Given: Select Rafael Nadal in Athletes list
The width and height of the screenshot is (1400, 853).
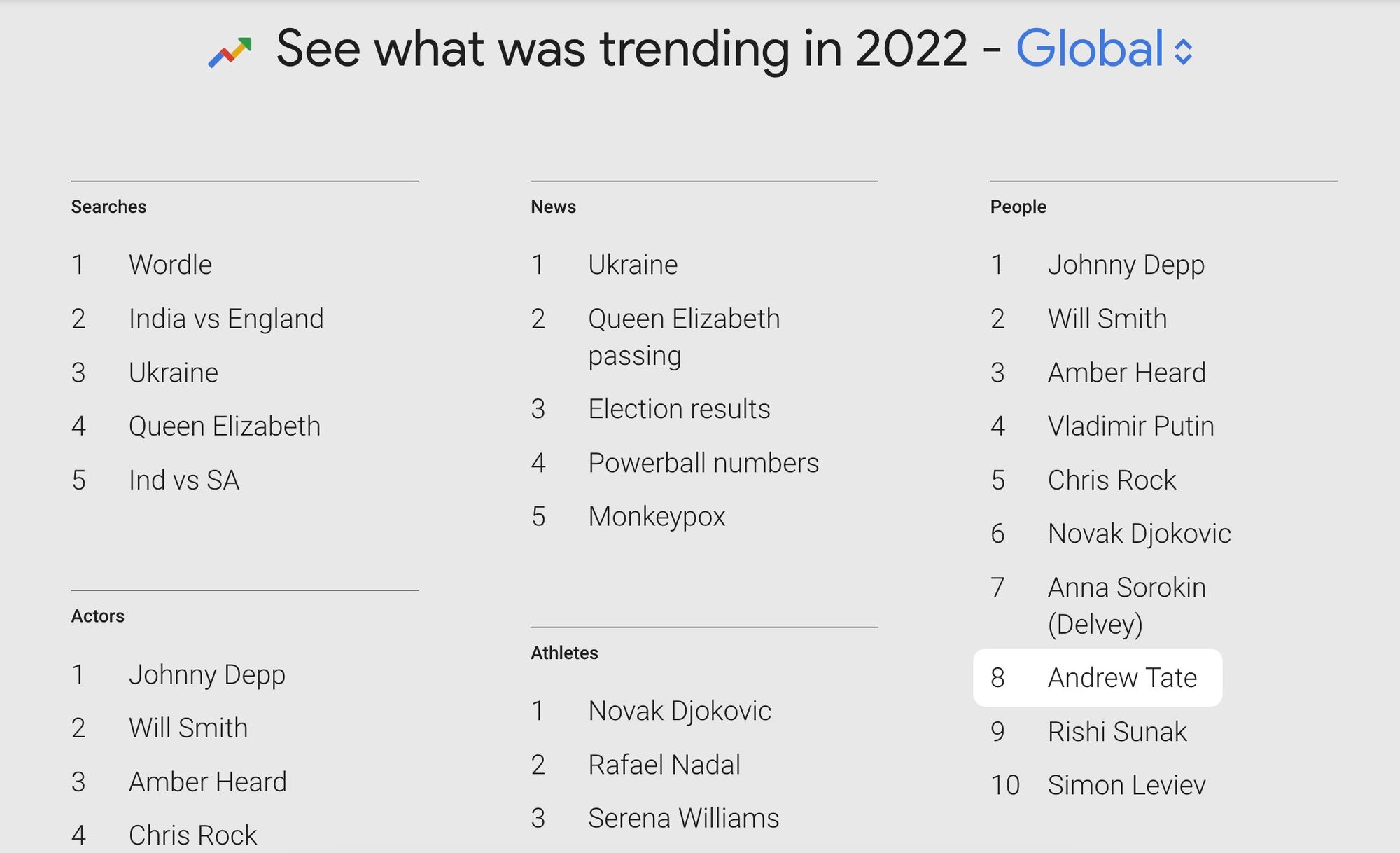Looking at the screenshot, I should (664, 765).
